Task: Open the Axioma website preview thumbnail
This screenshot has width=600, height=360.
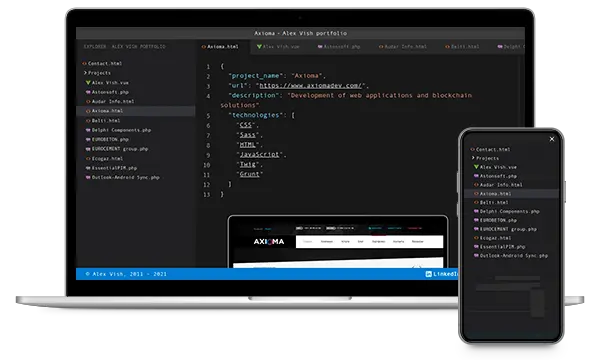Action: coord(338,242)
